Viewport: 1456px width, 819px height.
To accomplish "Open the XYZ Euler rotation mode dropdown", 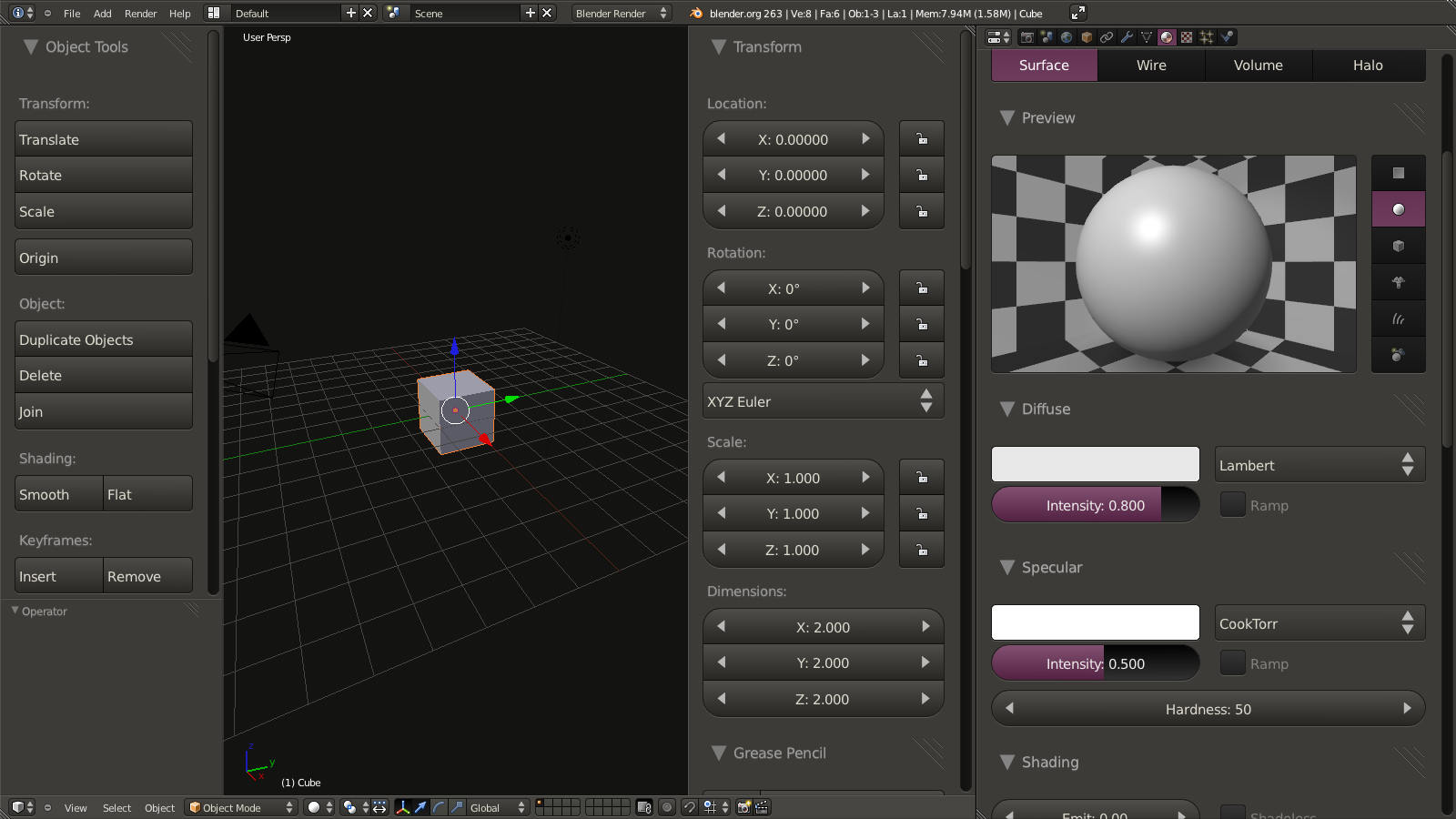I will [x=823, y=401].
